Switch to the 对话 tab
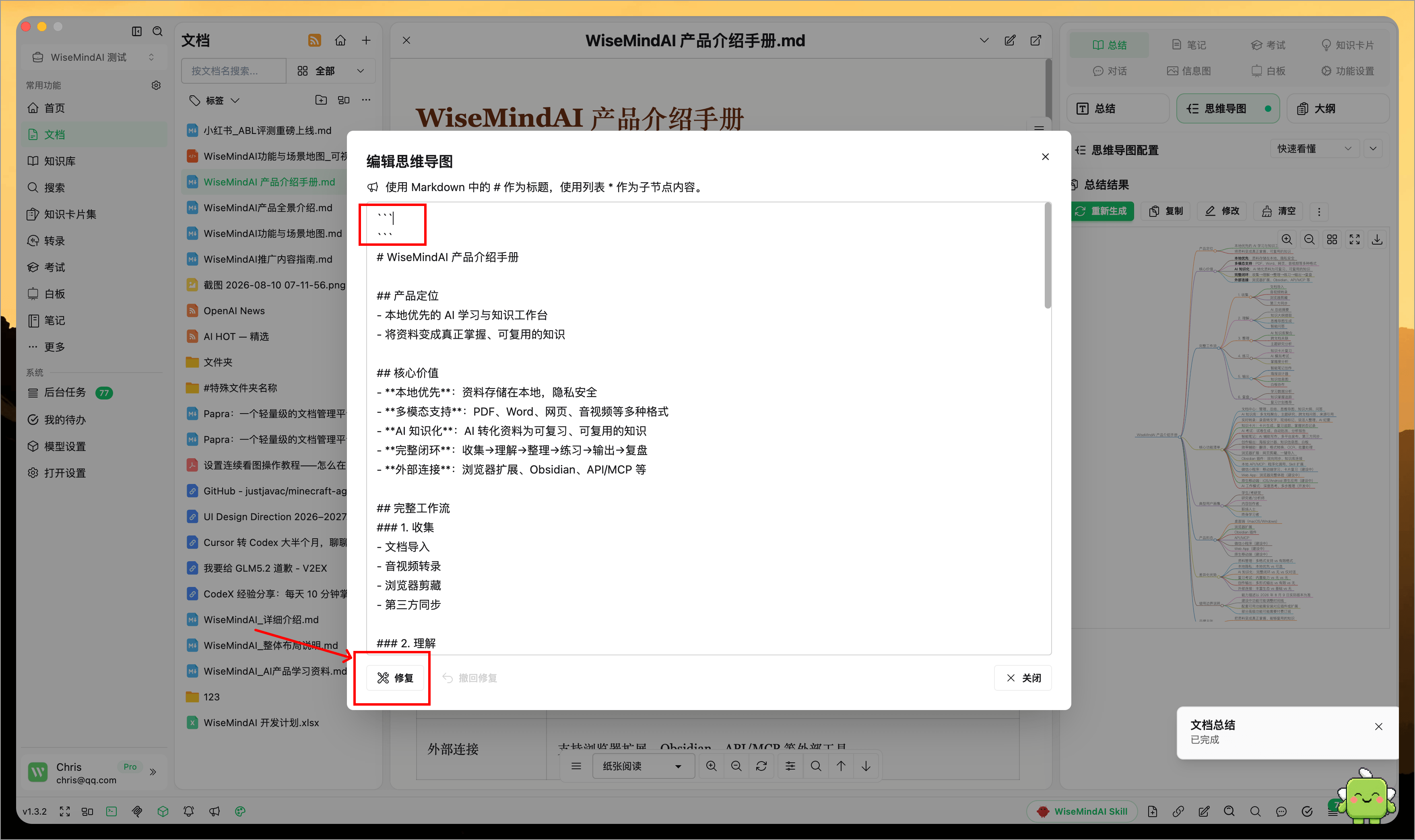The image size is (1415, 840). (1109, 71)
